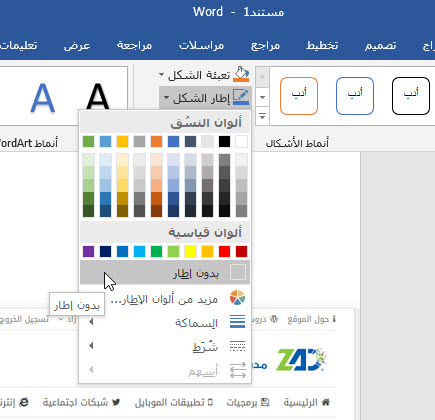The width and height of the screenshot is (435, 420).
Task: Click the الرئيسية home link
Action: [301, 402]
